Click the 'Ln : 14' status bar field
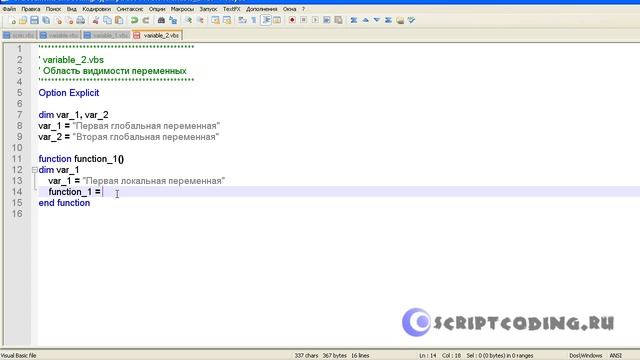Screen dimensions: 640x360 click(427, 356)
